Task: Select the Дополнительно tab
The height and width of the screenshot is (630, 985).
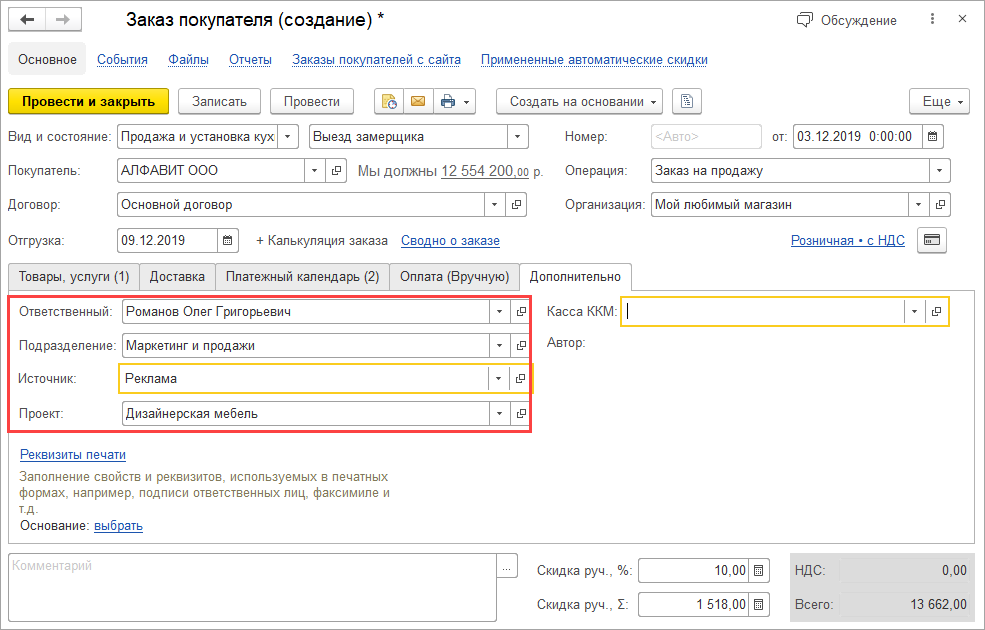Action: [x=575, y=276]
